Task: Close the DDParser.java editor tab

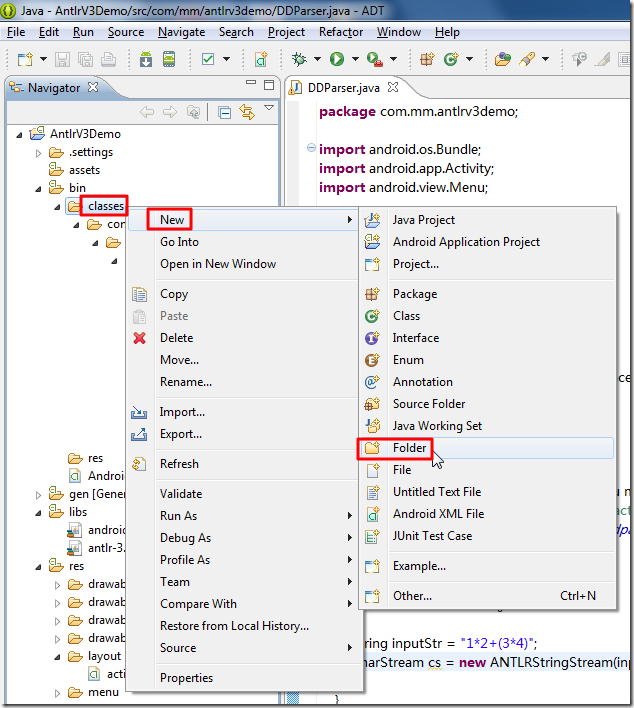Action: click(393, 87)
